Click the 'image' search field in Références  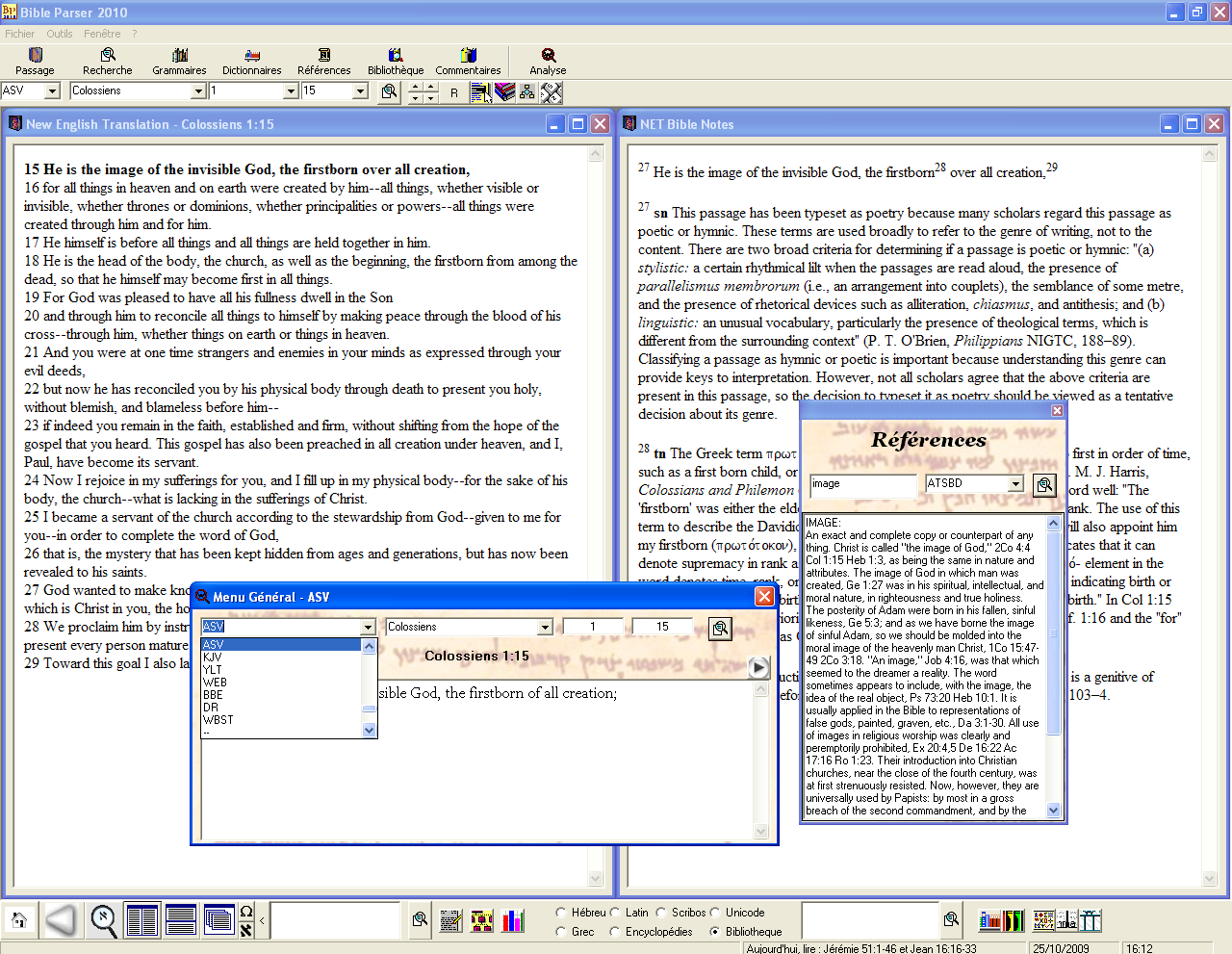[862, 484]
